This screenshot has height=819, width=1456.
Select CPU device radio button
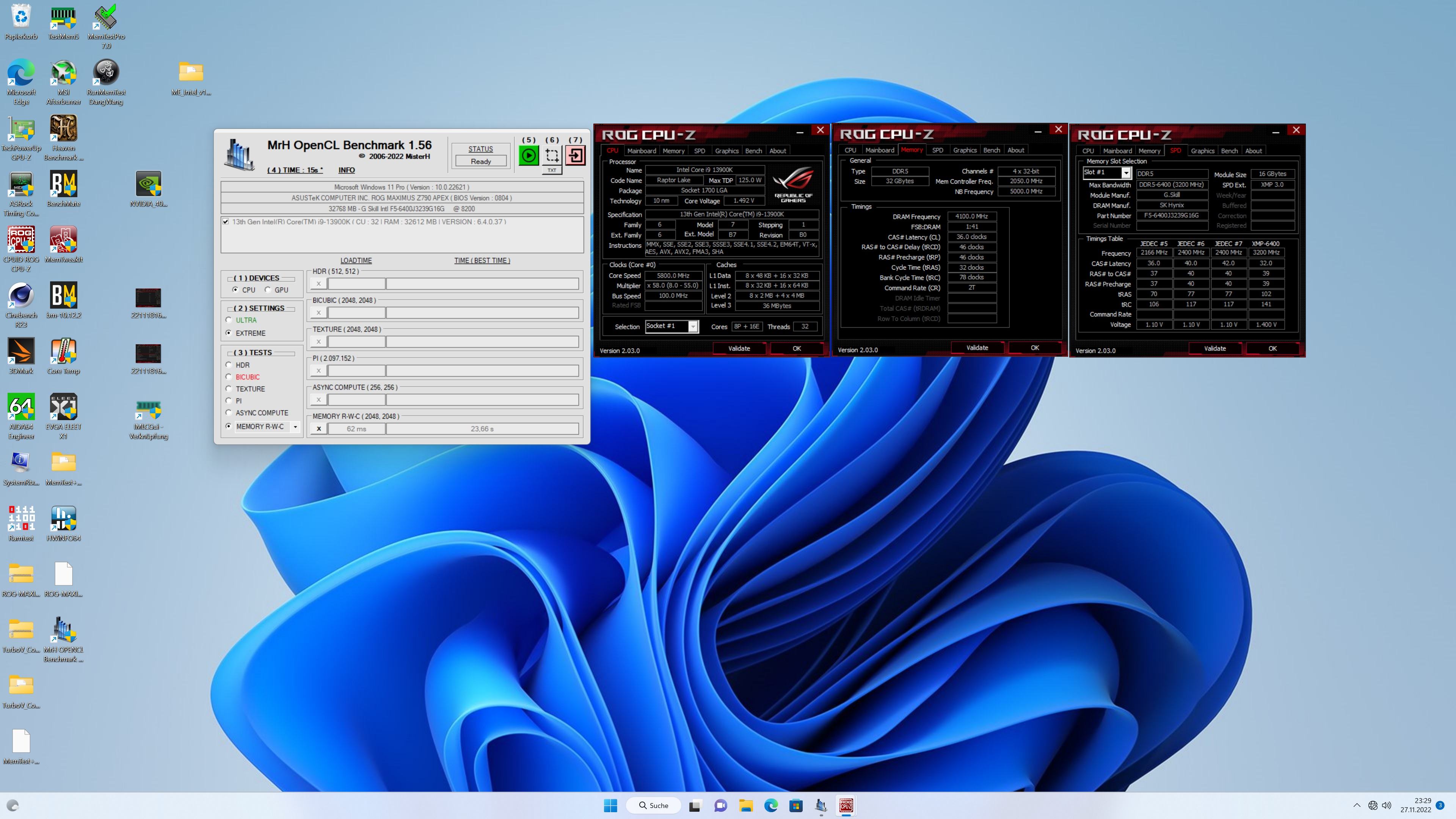point(235,289)
